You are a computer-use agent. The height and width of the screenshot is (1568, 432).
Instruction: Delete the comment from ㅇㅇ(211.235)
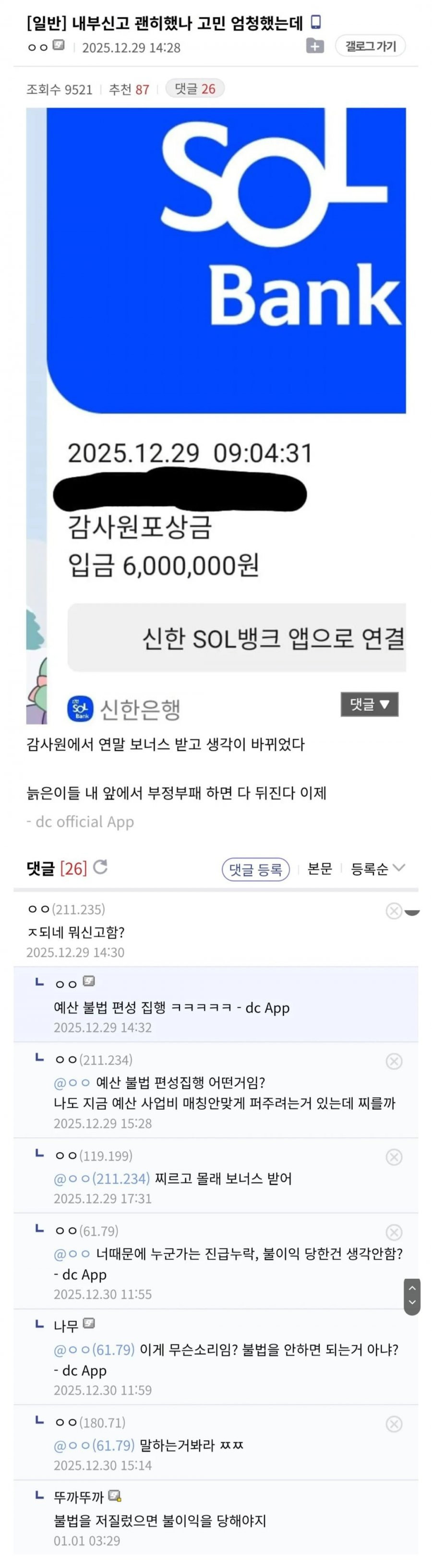coord(394,911)
